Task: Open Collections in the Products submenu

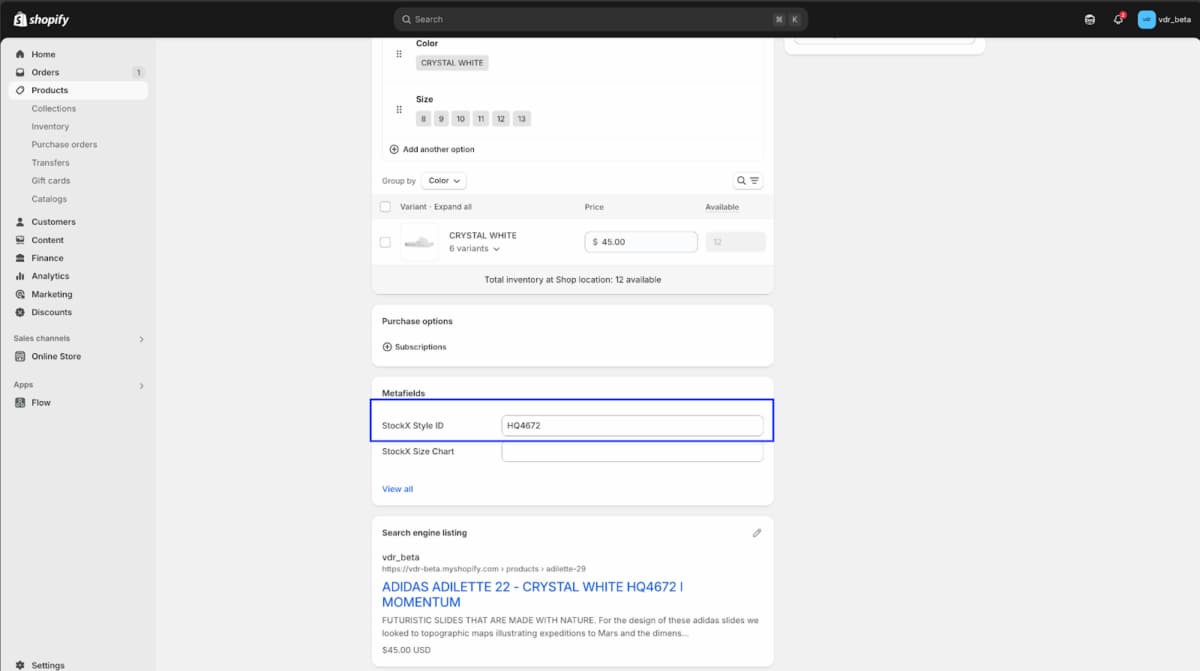Action: click(x=54, y=108)
